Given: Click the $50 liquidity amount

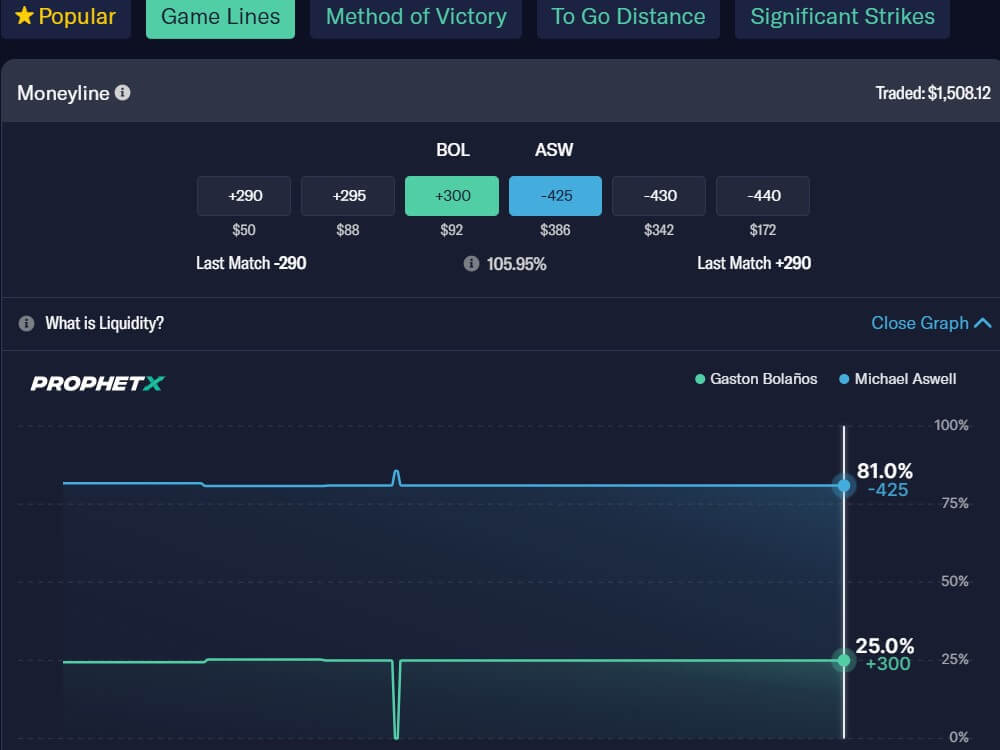Looking at the screenshot, I should 244,230.
